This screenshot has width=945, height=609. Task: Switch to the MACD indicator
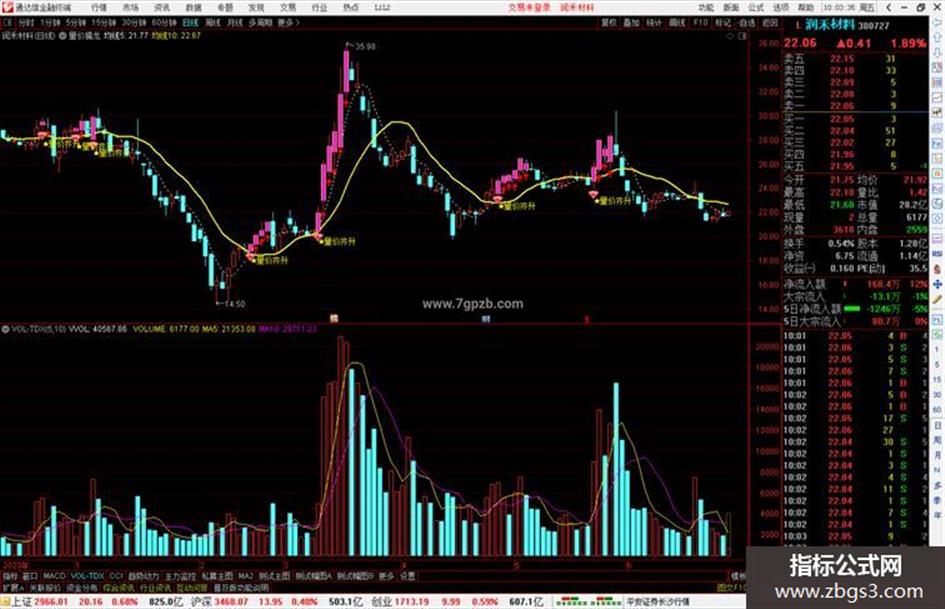(54, 576)
